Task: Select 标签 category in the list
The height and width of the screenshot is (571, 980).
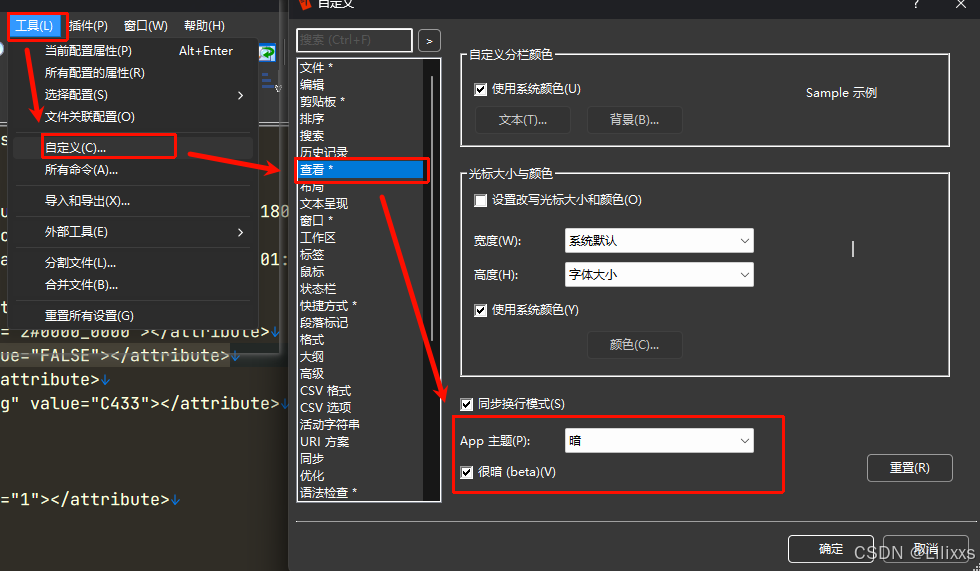Action: (x=361, y=255)
